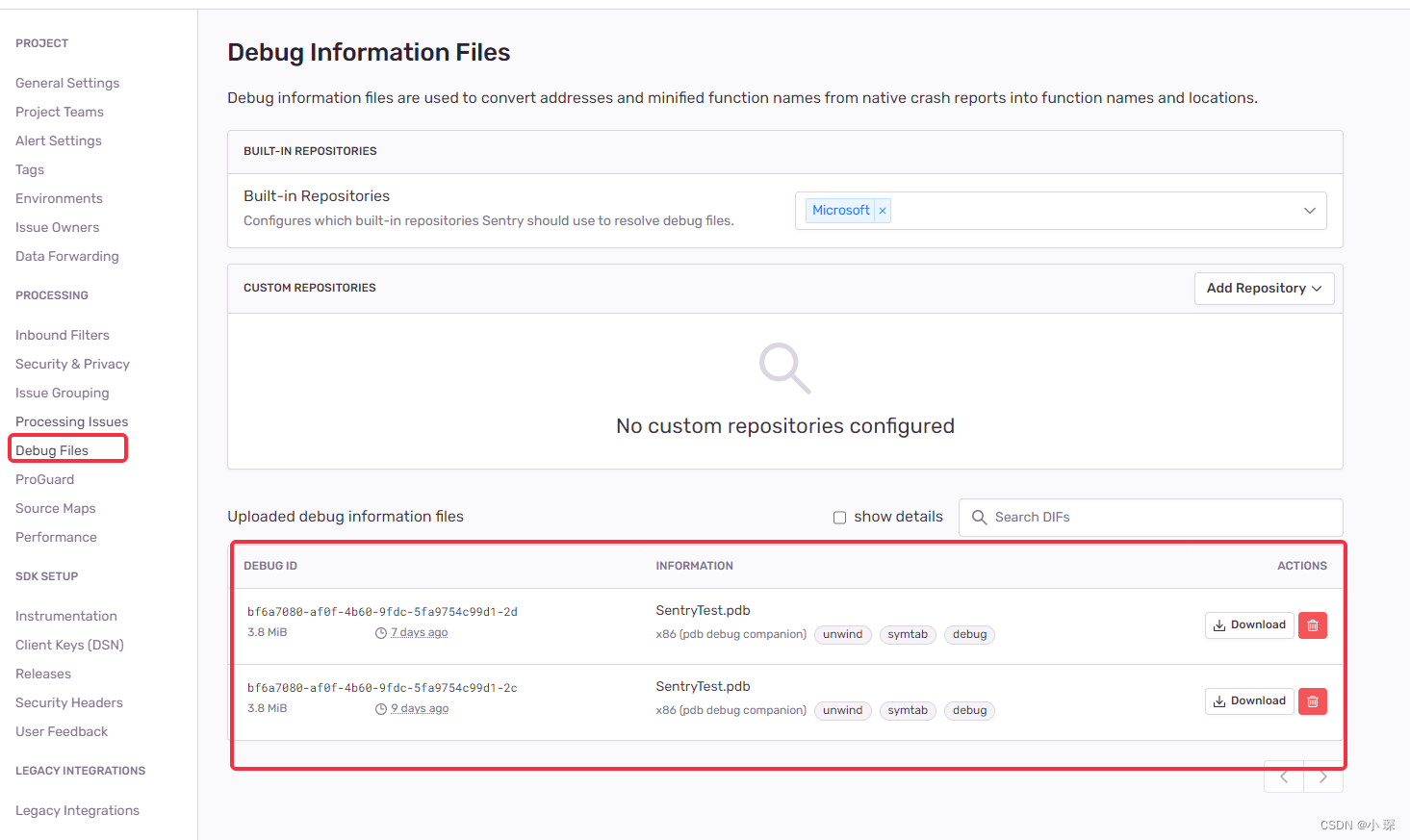Click the clock icon beside 7 days ago
Viewport: 1410px width, 840px height.
(381, 633)
